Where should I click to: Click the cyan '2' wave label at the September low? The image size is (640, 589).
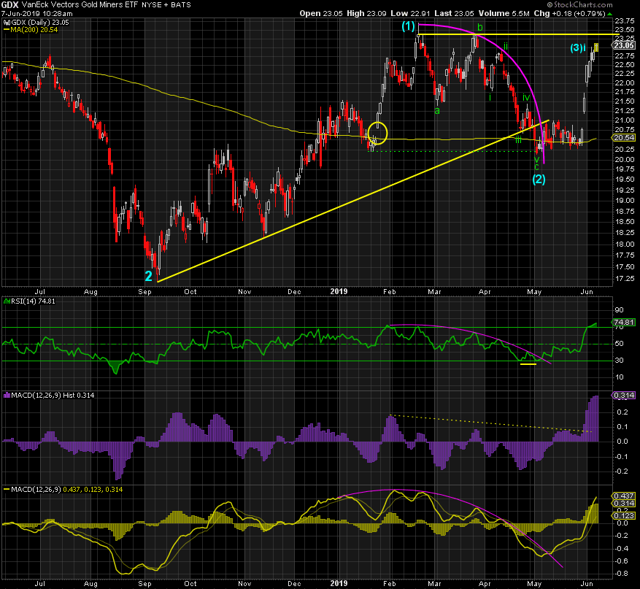click(x=149, y=276)
